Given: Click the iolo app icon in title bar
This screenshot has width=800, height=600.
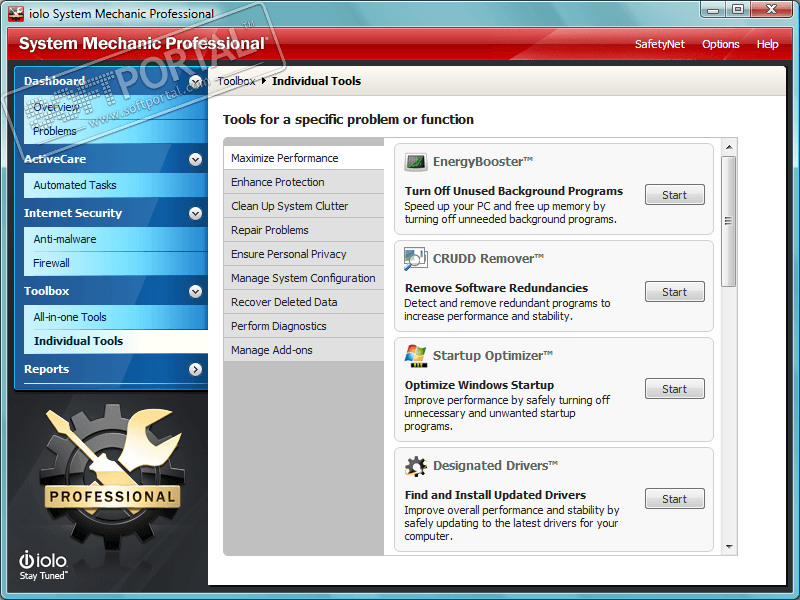Looking at the screenshot, I should tap(16, 14).
